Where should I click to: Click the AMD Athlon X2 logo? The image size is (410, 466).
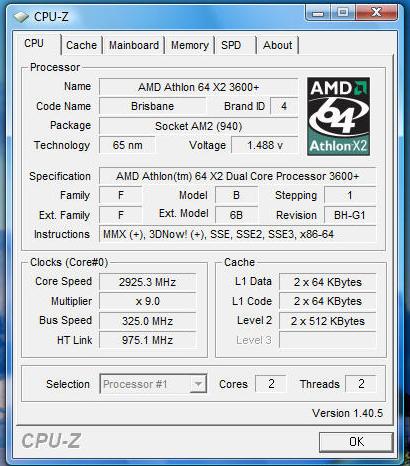point(338,116)
